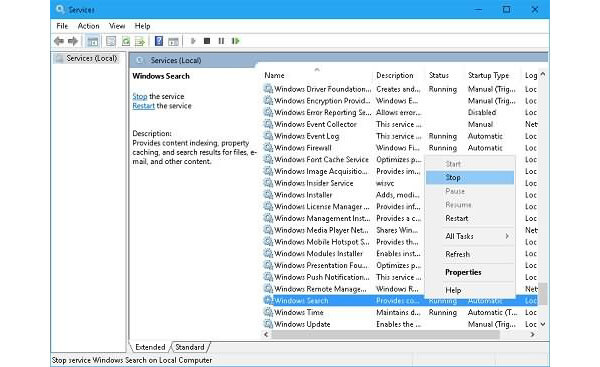
Task: Choose Stop in the context menu
Action: [470, 178]
